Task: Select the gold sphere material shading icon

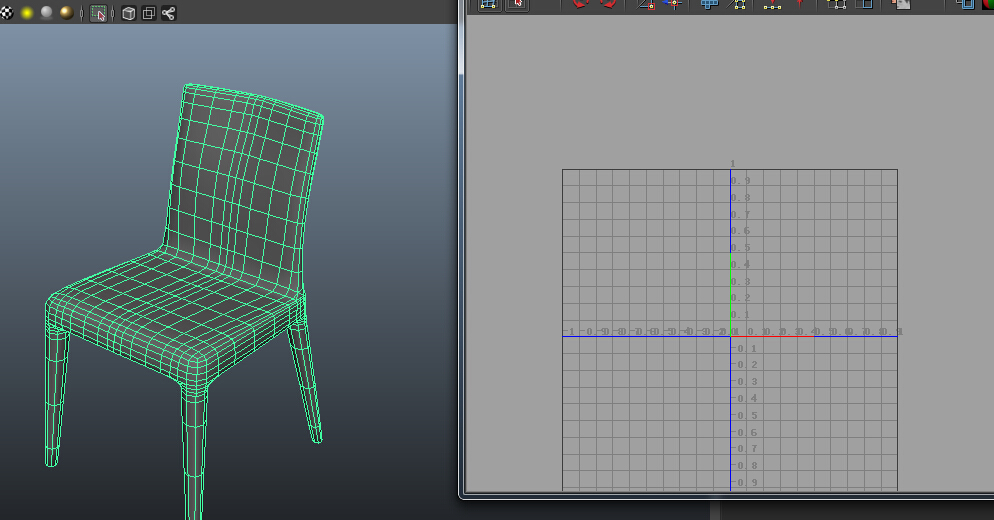Action: pyautogui.click(x=66, y=13)
